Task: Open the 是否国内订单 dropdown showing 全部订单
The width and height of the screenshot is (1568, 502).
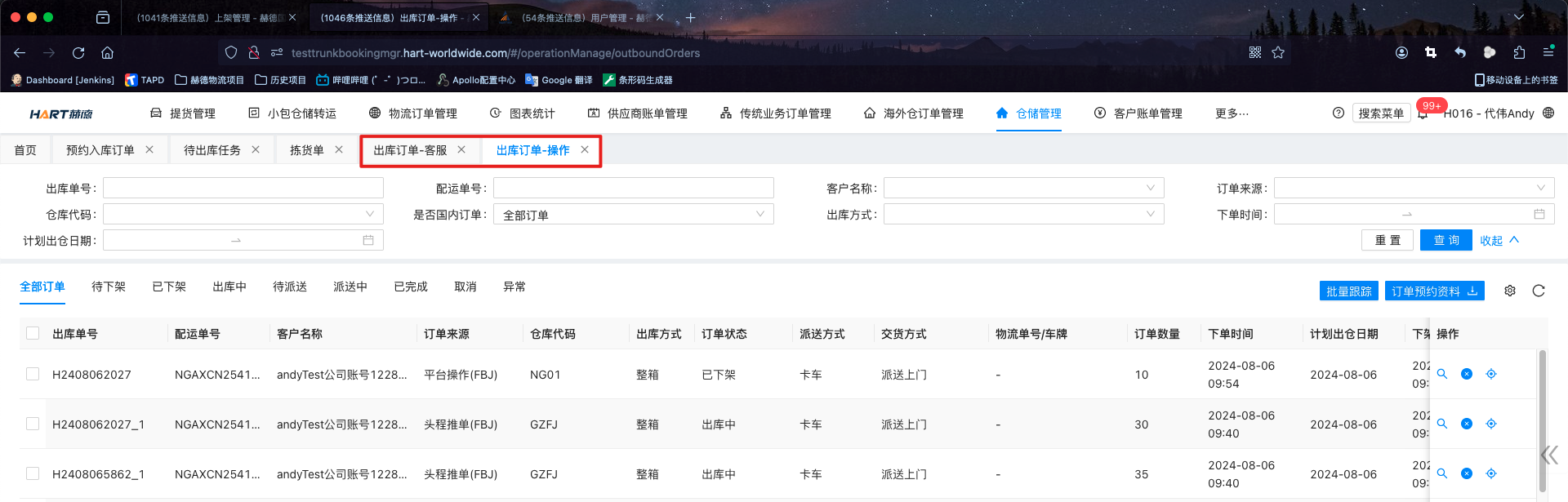Action: (633, 215)
